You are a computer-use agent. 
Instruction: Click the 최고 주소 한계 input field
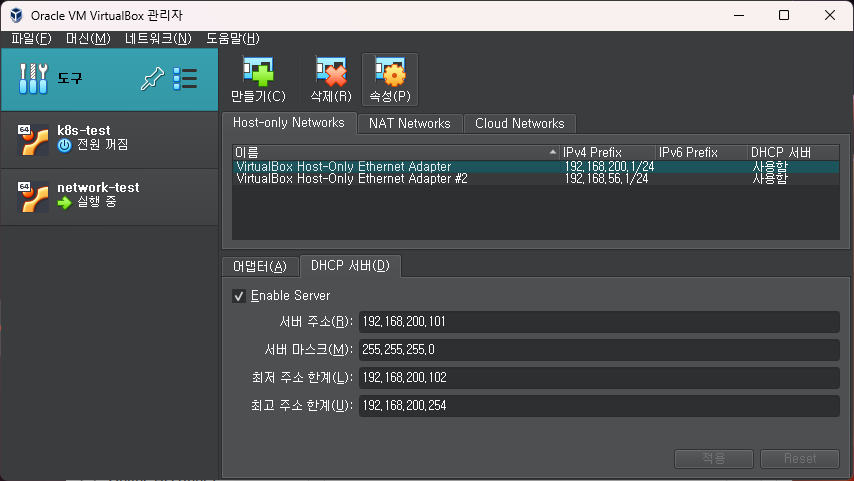599,406
